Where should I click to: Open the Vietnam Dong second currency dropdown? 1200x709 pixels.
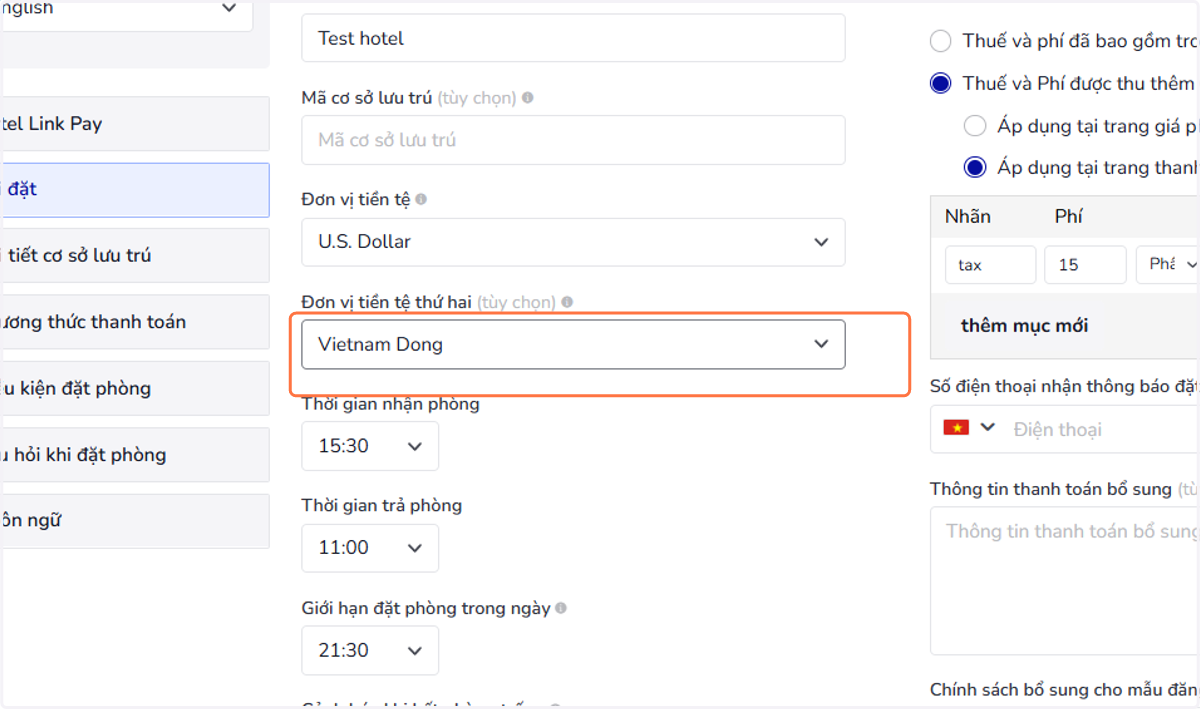573,344
